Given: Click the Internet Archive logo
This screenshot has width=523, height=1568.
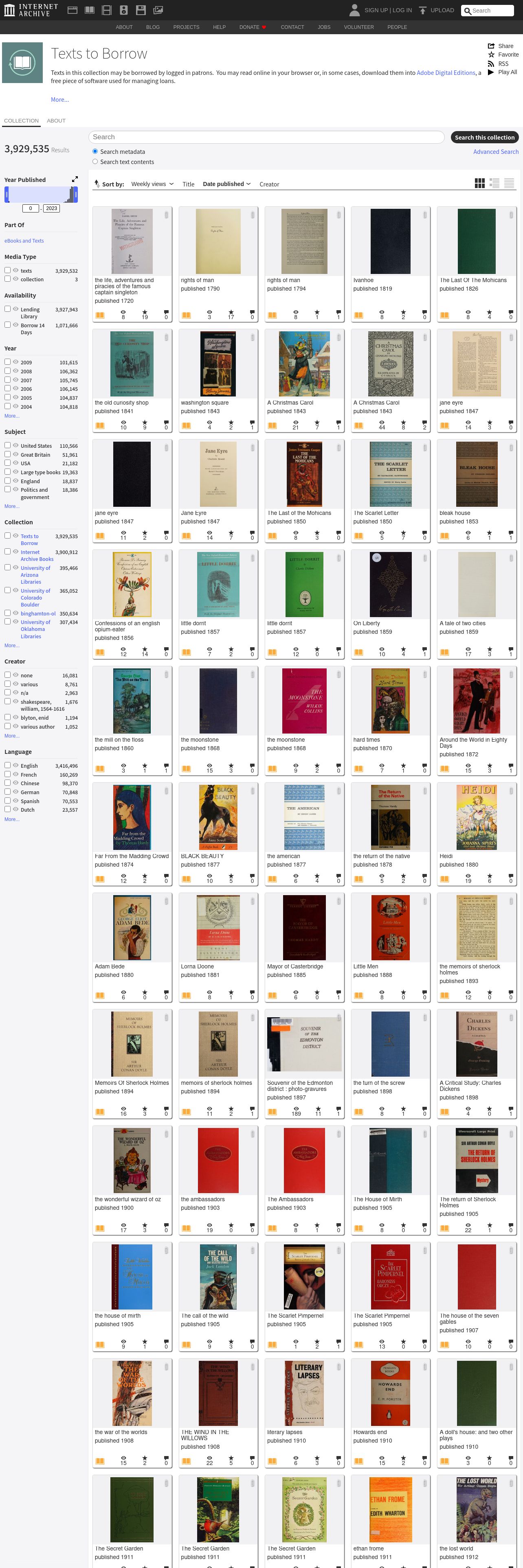Looking at the screenshot, I should click(x=31, y=10).
